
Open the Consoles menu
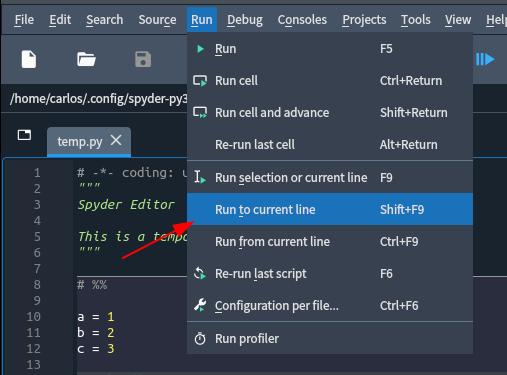302,20
